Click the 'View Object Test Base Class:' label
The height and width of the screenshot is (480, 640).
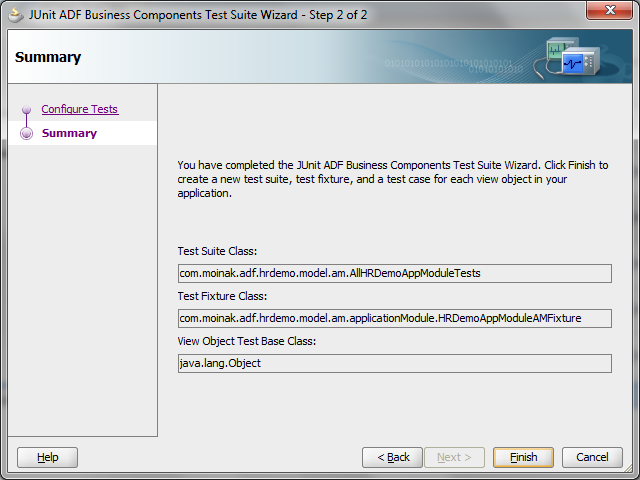click(247, 341)
